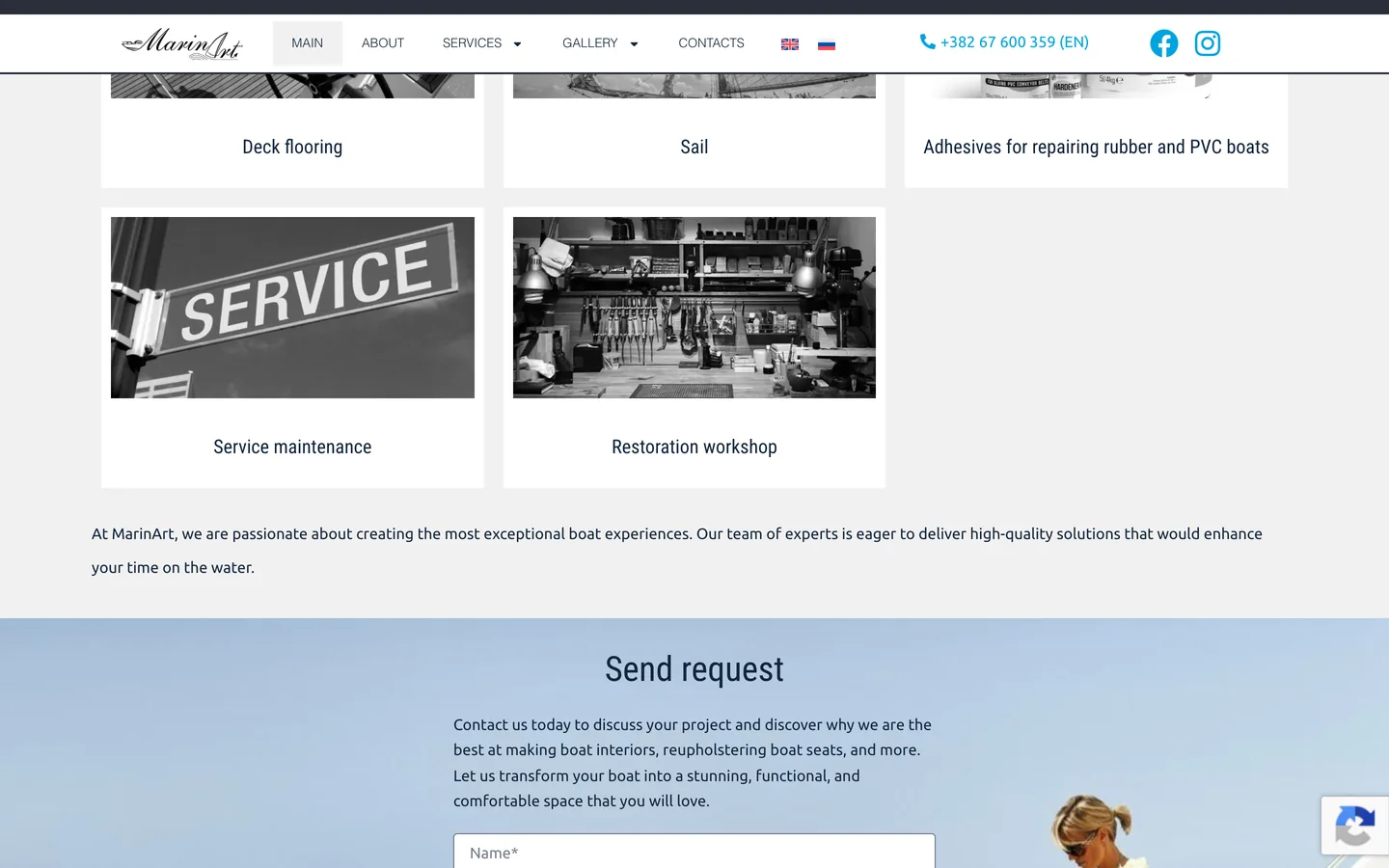This screenshot has height=868, width=1389.
Task: Open the Restoration workshop link
Action: click(694, 447)
